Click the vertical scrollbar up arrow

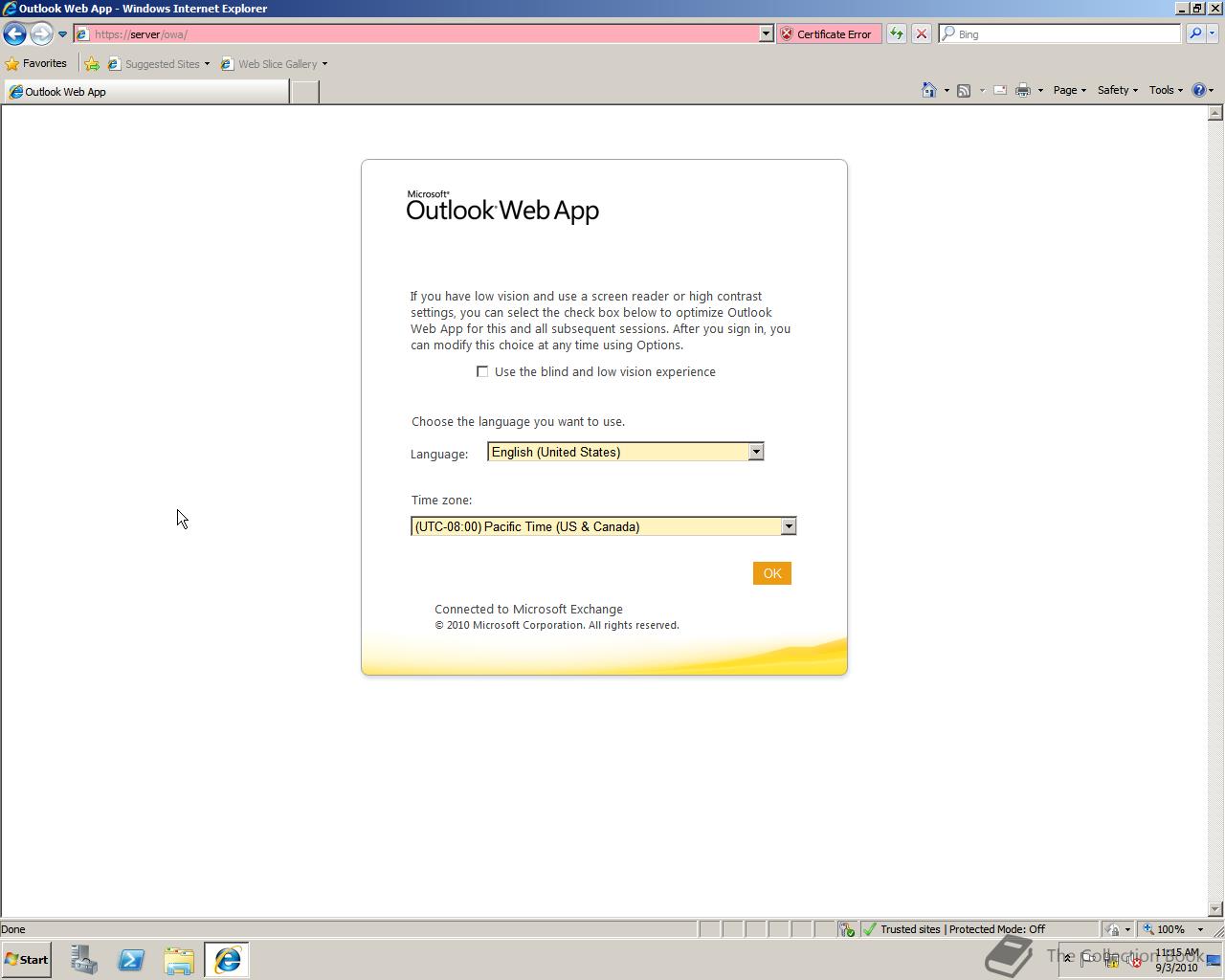pyautogui.click(x=1215, y=113)
